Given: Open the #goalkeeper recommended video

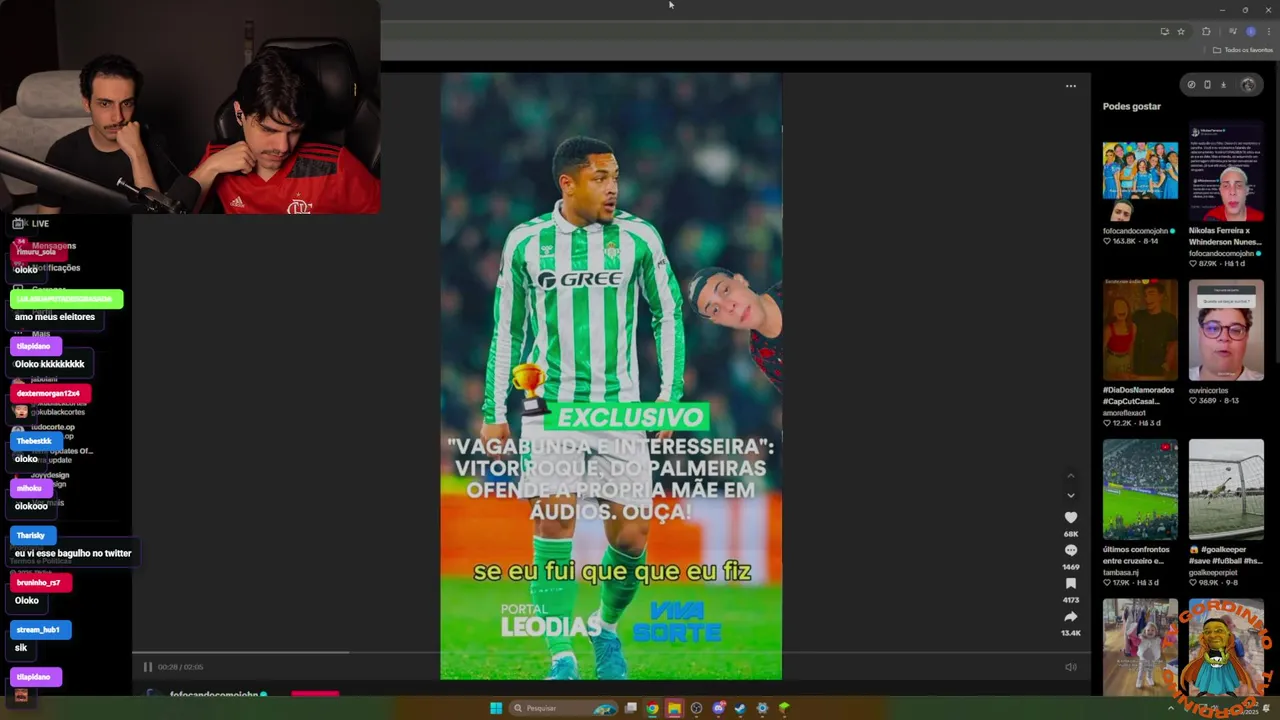Looking at the screenshot, I should pyautogui.click(x=1226, y=490).
